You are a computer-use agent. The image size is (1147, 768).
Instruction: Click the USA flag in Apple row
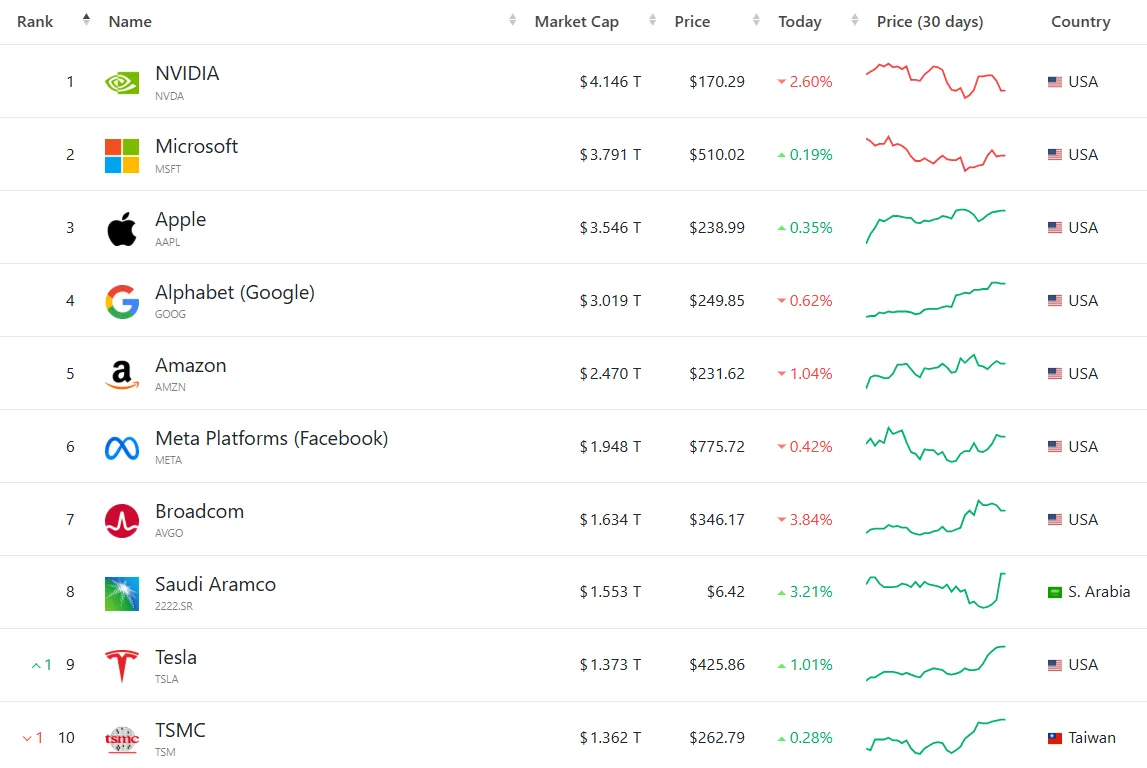point(1054,227)
